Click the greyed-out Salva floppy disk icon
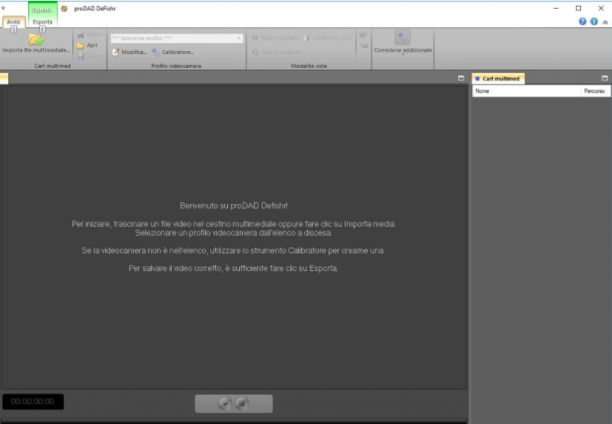Screen dimensions: 612x424 (x=81, y=56)
